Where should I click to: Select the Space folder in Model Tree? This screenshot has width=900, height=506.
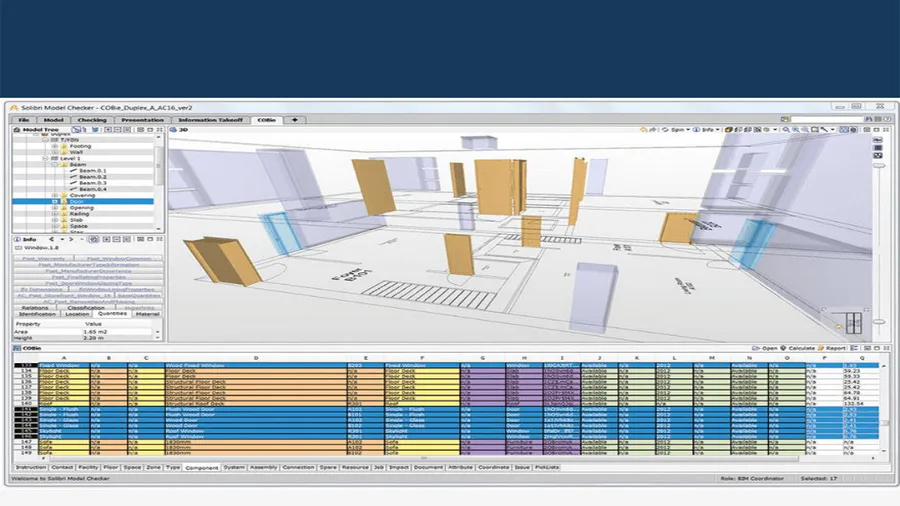[x=79, y=226]
